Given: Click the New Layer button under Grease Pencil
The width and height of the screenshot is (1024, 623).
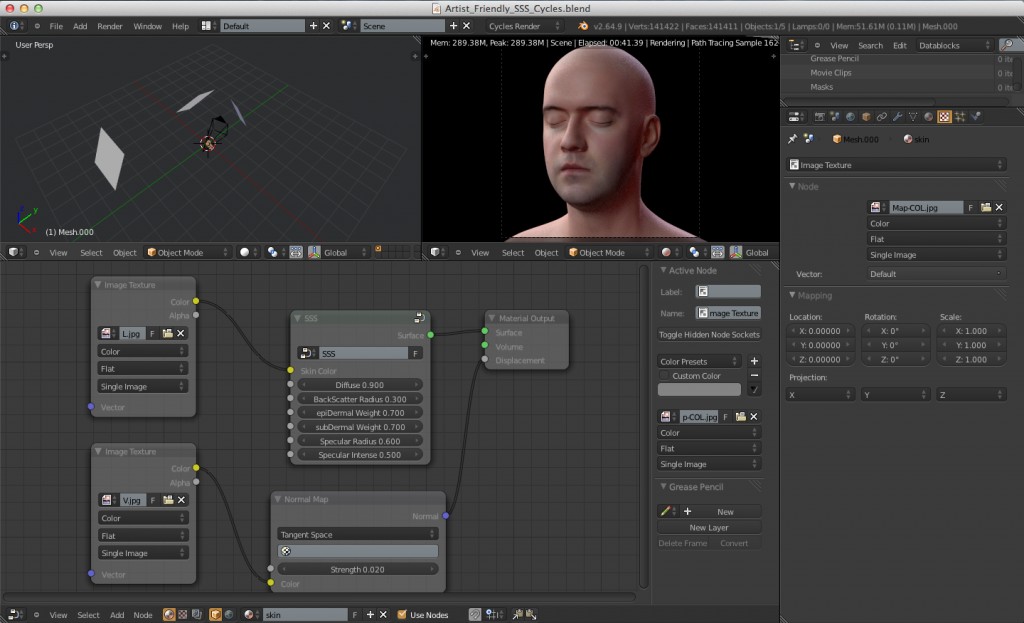Looking at the screenshot, I should pyautogui.click(x=710, y=527).
